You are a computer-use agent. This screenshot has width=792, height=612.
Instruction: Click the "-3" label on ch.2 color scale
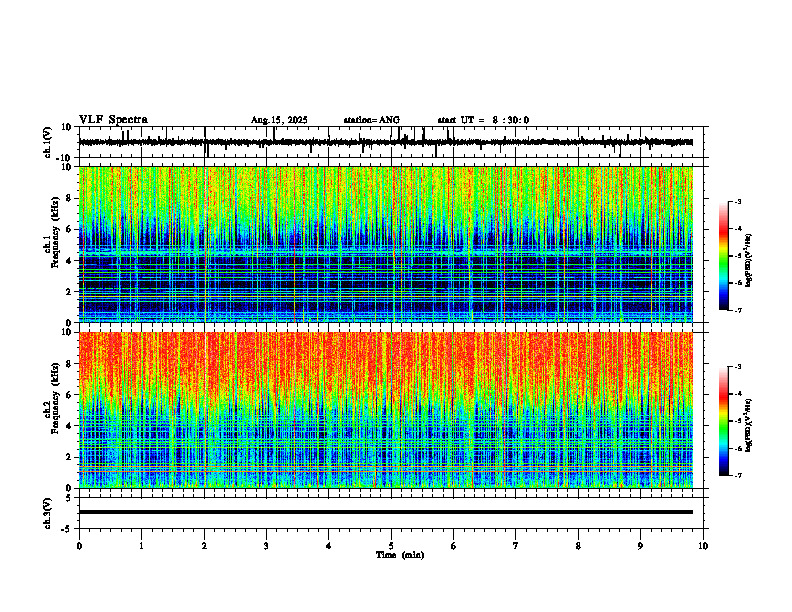coord(738,367)
